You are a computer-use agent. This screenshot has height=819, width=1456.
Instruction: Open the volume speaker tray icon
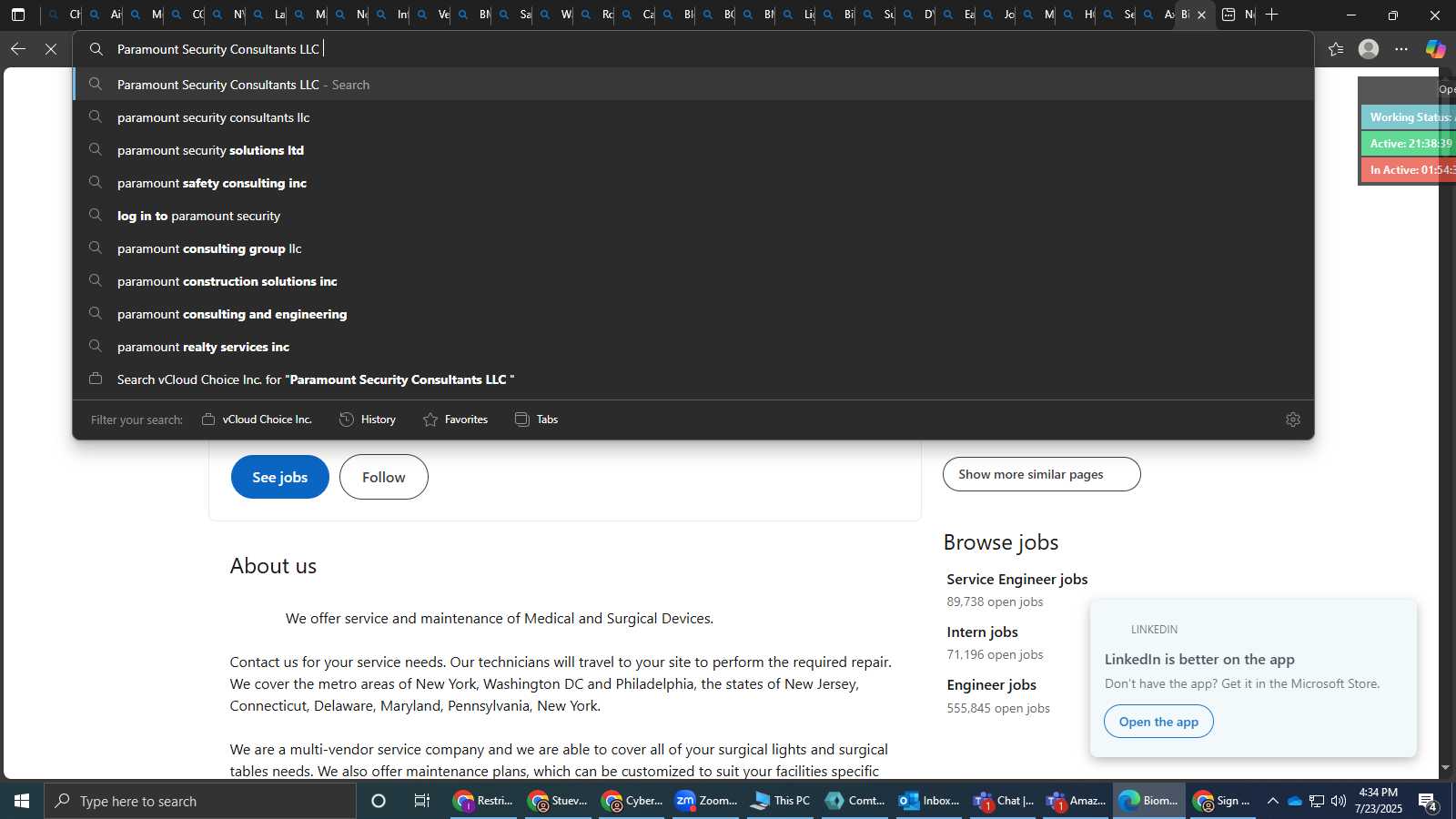pos(1339,801)
